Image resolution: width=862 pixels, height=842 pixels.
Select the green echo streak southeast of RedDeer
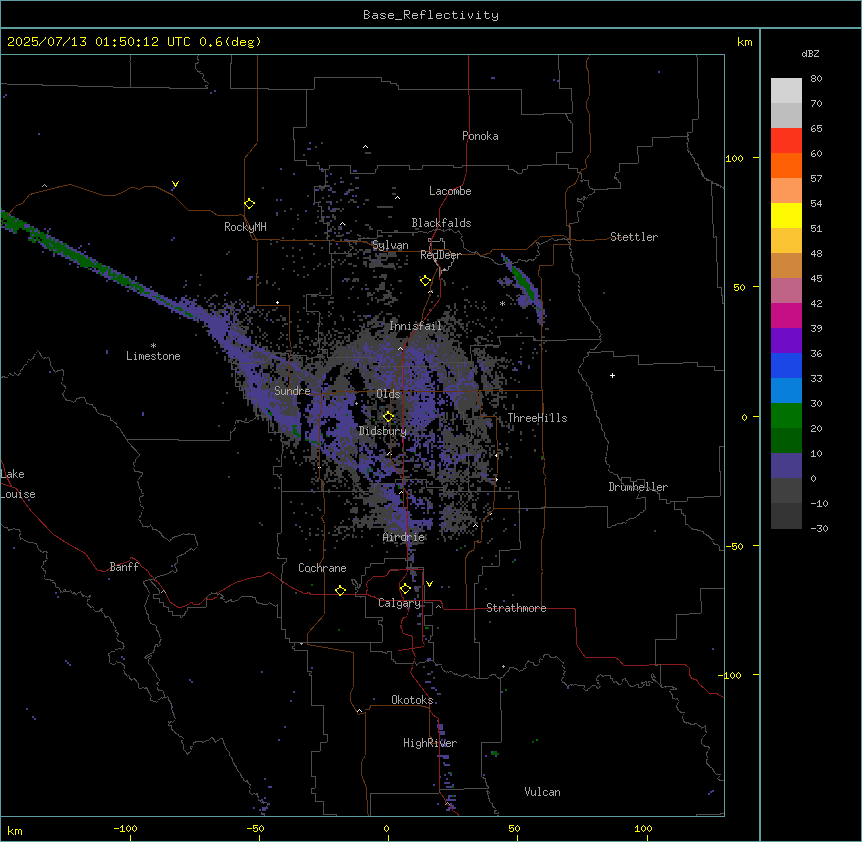[x=523, y=284]
